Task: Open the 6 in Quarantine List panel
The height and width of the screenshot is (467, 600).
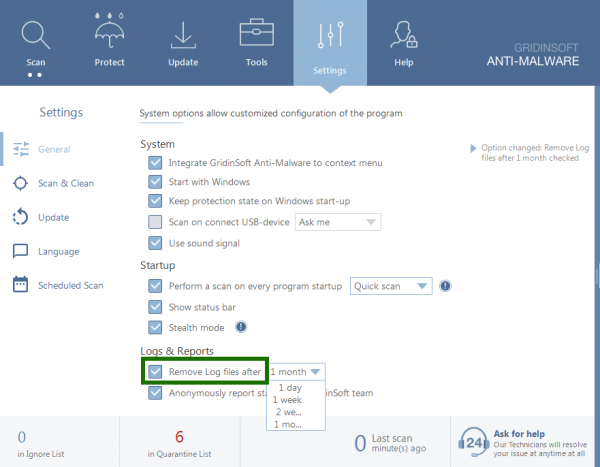Action: tap(179, 443)
